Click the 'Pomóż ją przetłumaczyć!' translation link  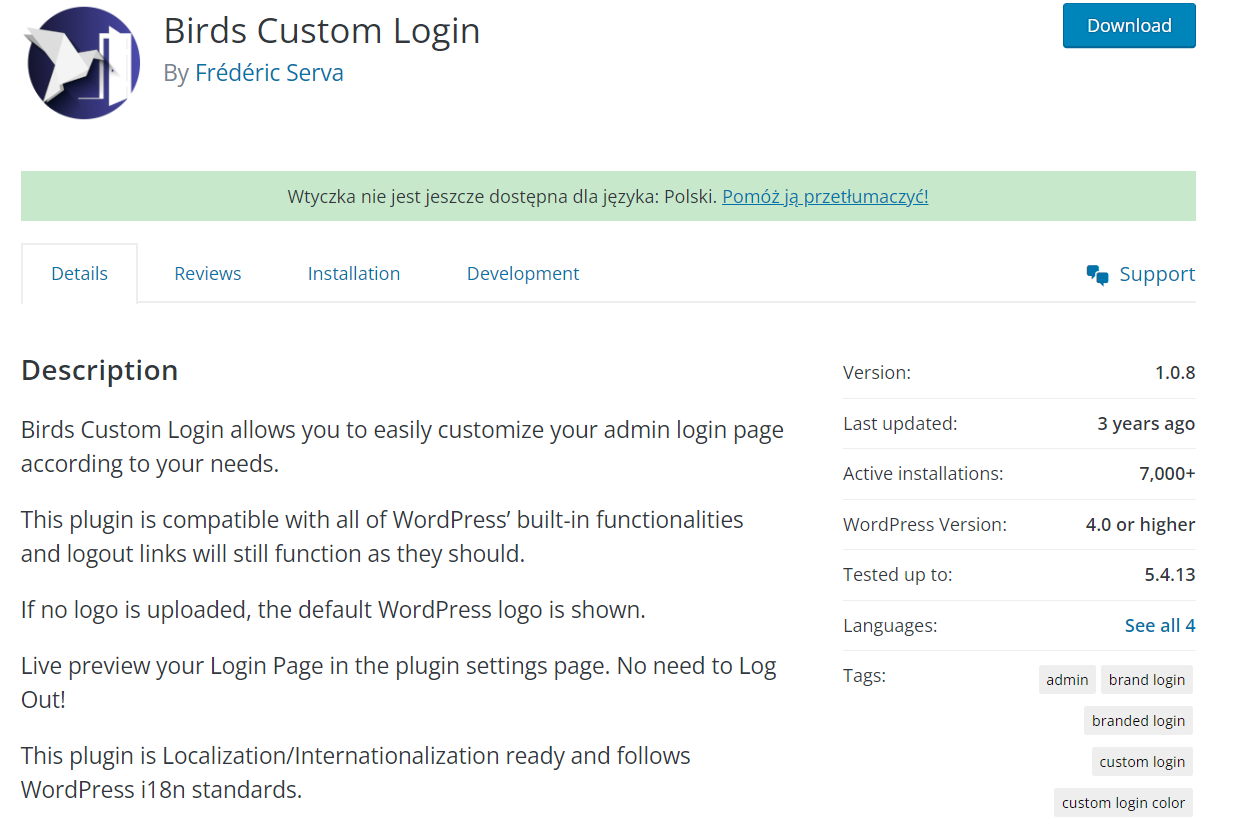click(x=825, y=197)
